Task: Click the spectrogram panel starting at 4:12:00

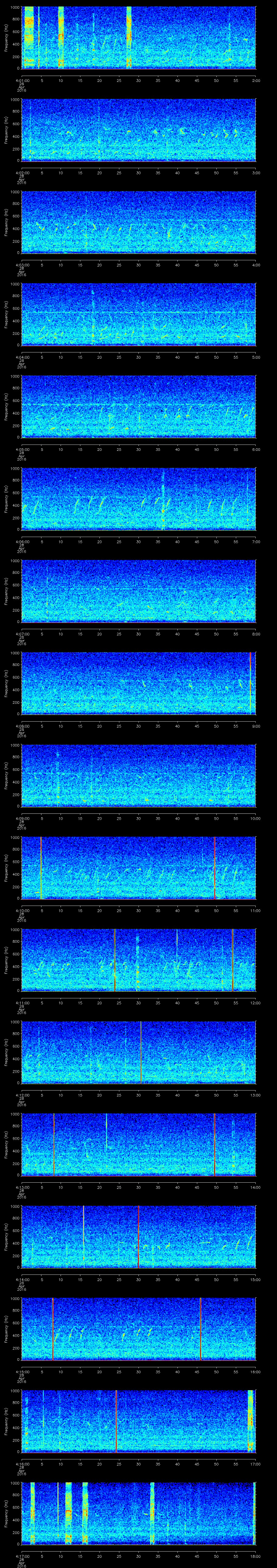Action: pyautogui.click(x=139, y=1052)
